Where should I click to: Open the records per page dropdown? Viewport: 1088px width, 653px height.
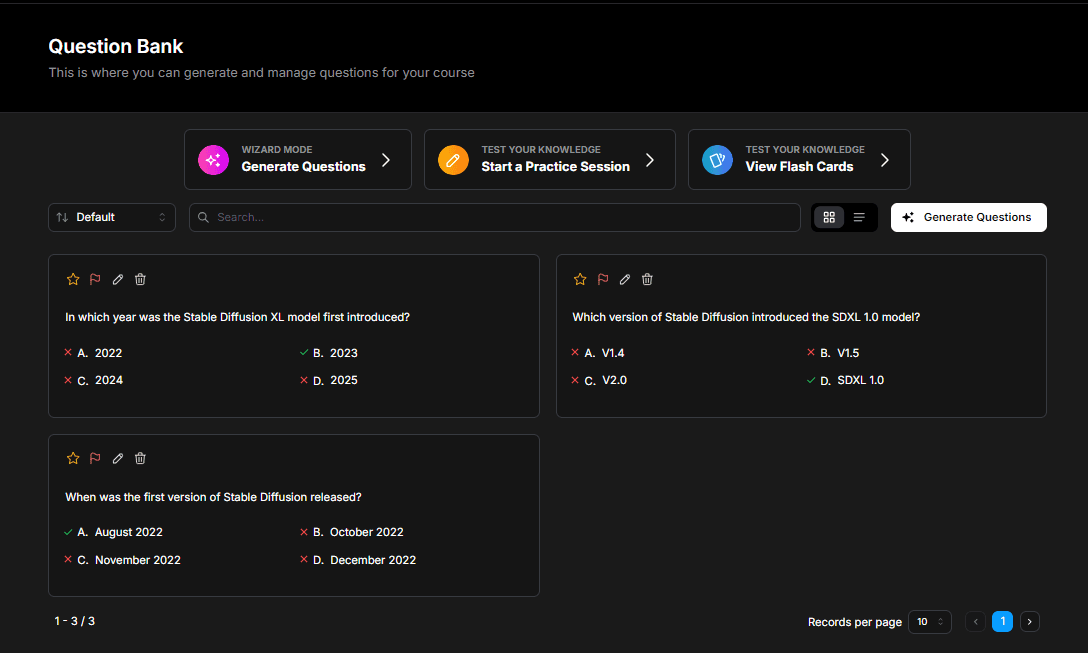930,622
